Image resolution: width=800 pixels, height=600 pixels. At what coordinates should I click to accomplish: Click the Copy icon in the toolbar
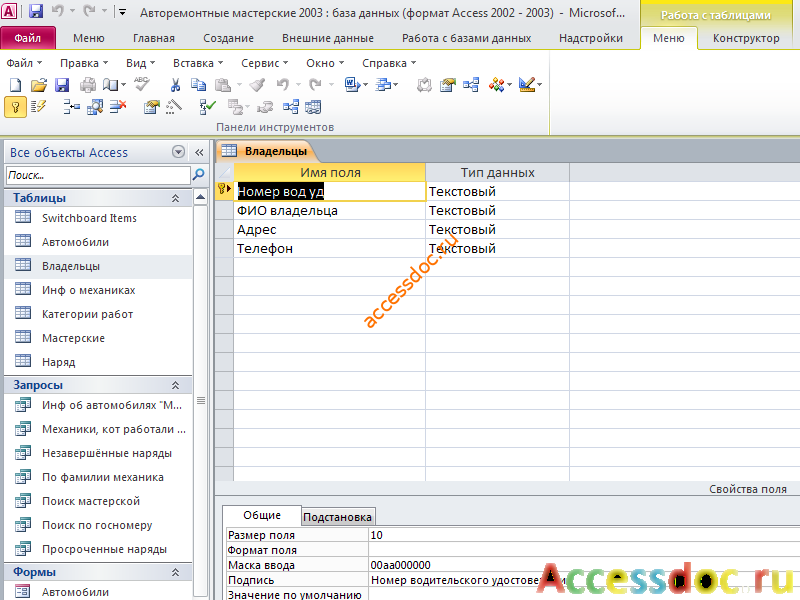tap(198, 85)
